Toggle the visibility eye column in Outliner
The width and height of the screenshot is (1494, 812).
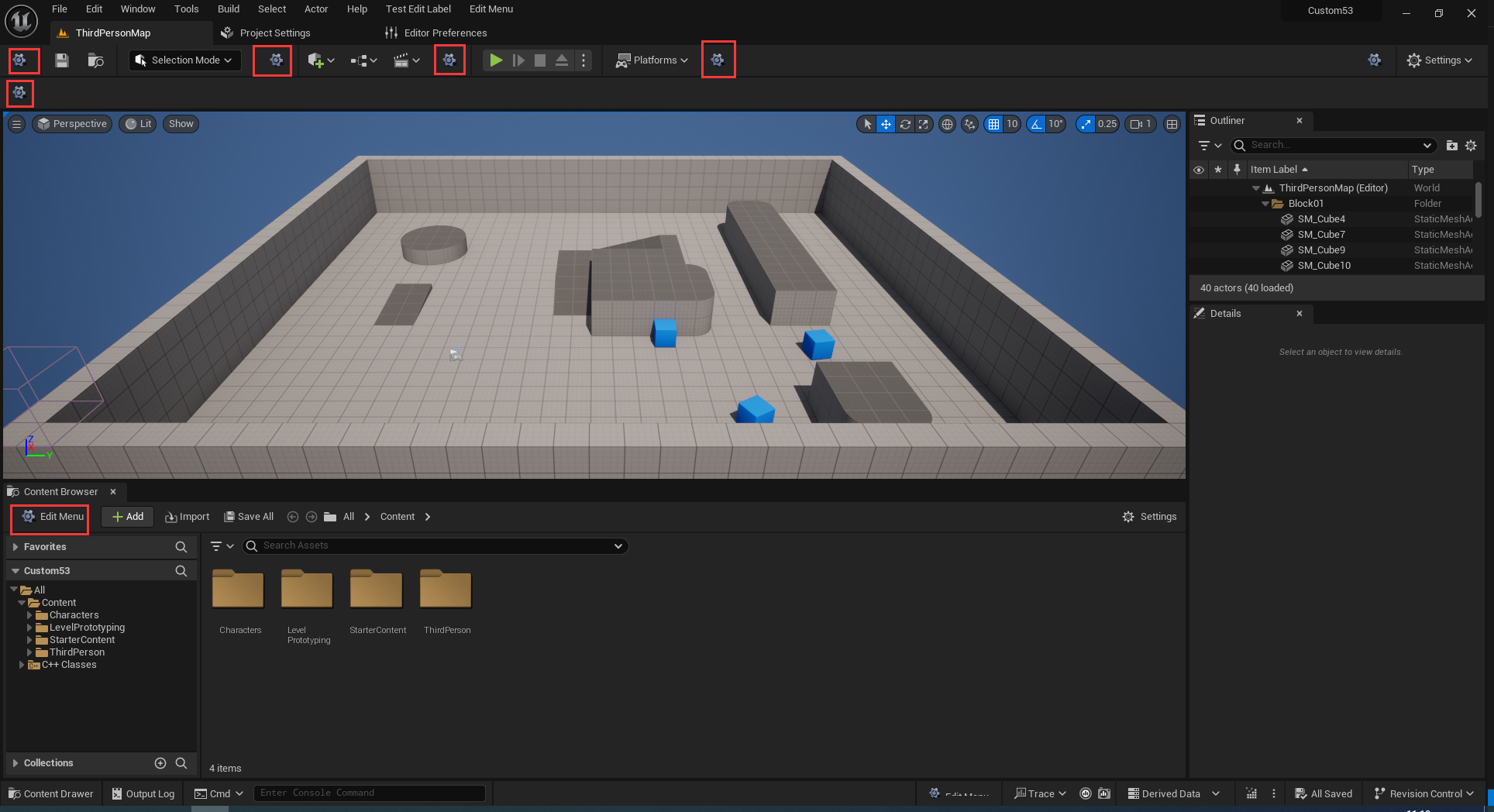(1199, 170)
